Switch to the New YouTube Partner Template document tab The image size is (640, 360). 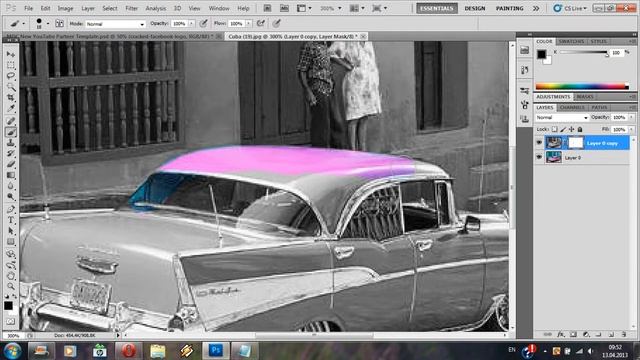113,36
